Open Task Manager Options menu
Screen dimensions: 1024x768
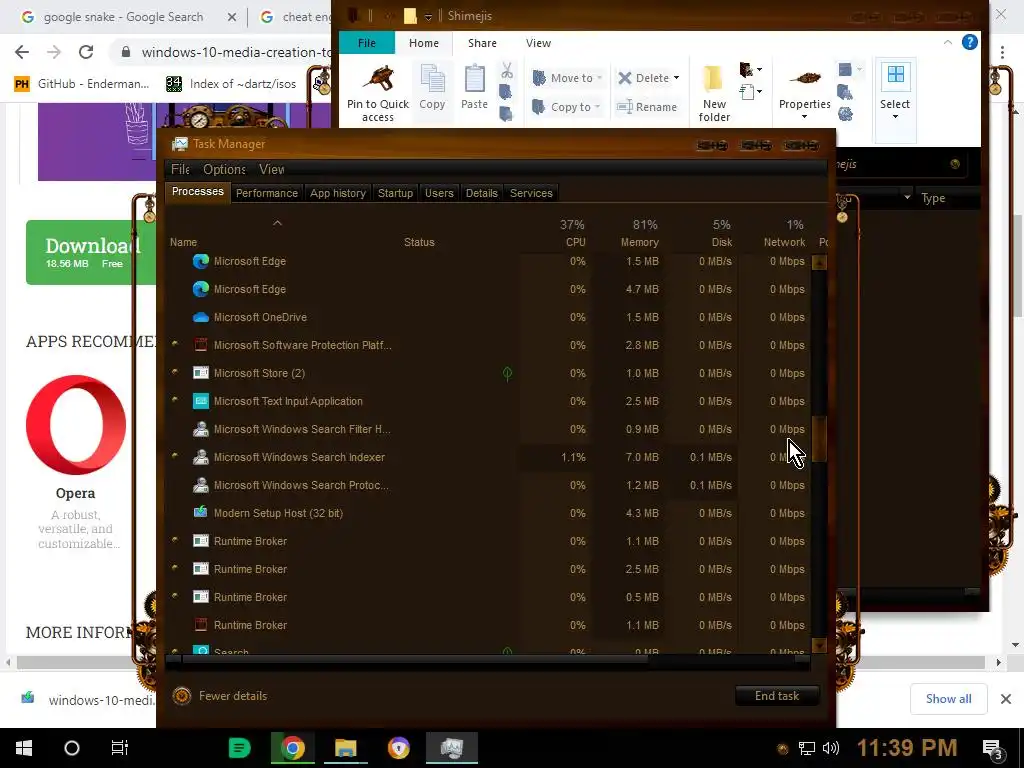click(224, 169)
